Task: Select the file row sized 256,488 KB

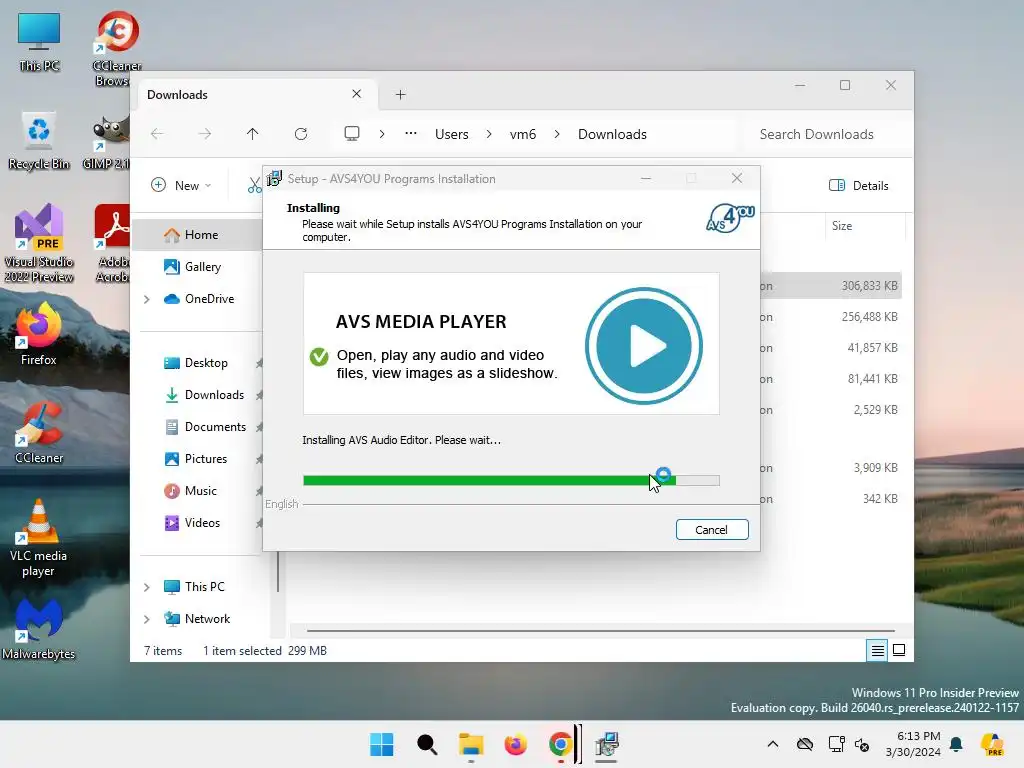Action: tap(830, 317)
